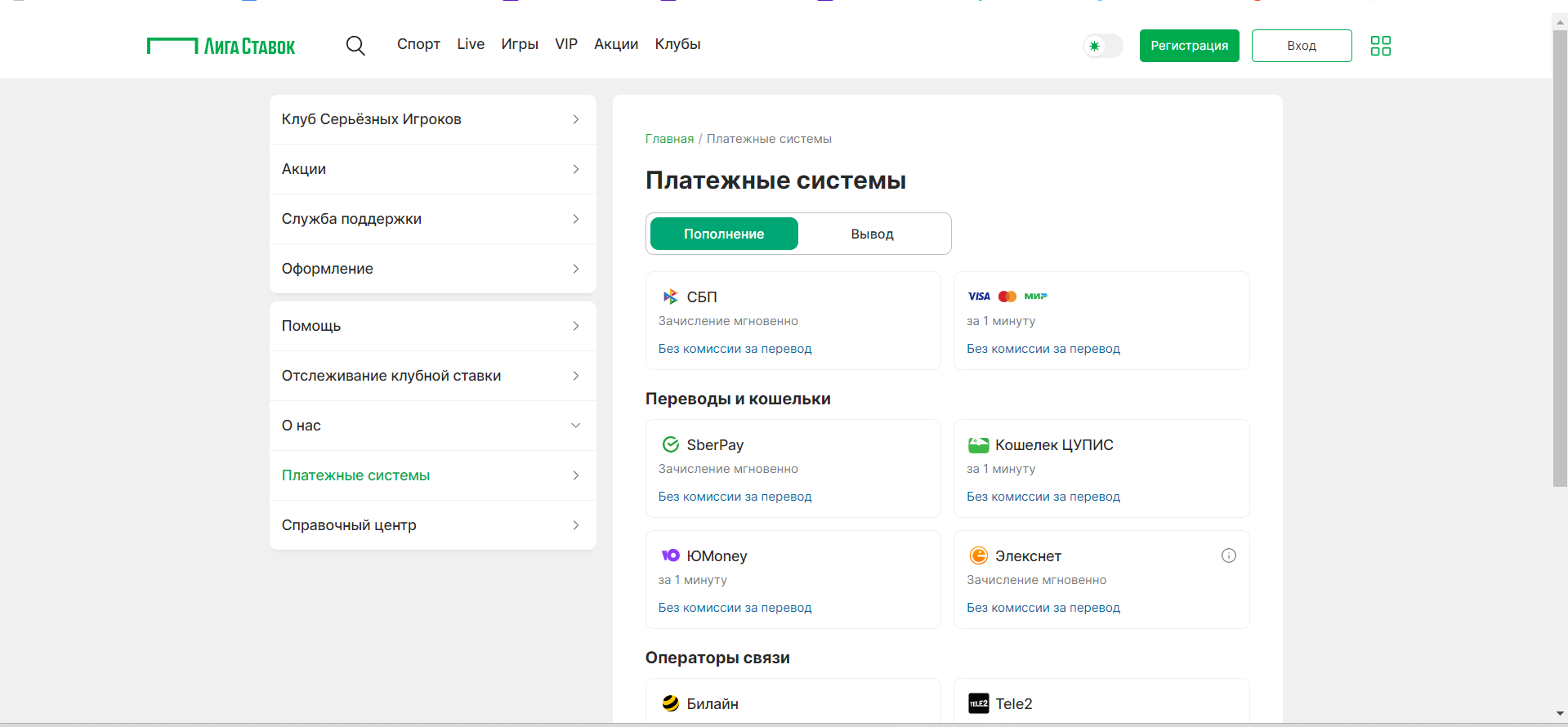Open the apps grid icon
Screen dimensions: 1568x727
[1381, 46]
